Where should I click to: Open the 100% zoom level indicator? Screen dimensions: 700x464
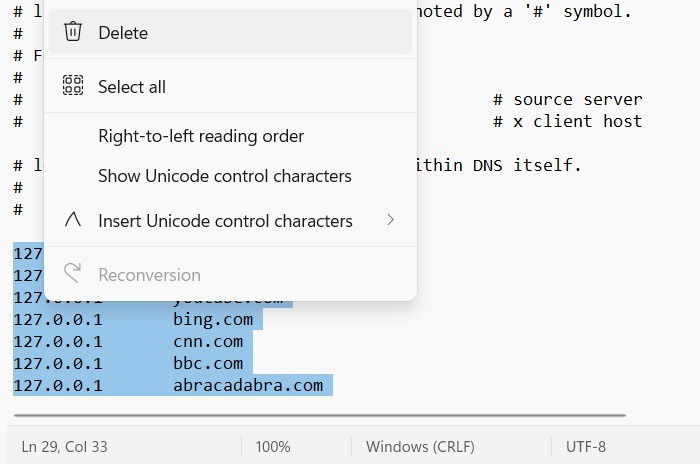coord(273,447)
